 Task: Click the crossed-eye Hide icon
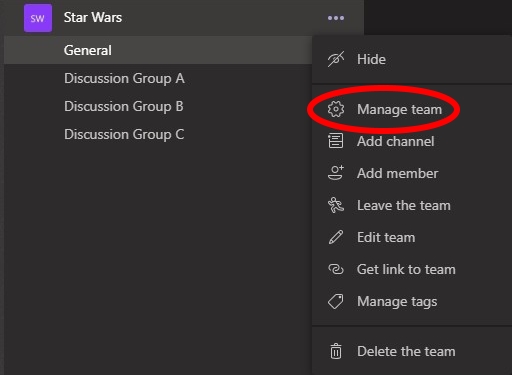pyautogui.click(x=336, y=59)
